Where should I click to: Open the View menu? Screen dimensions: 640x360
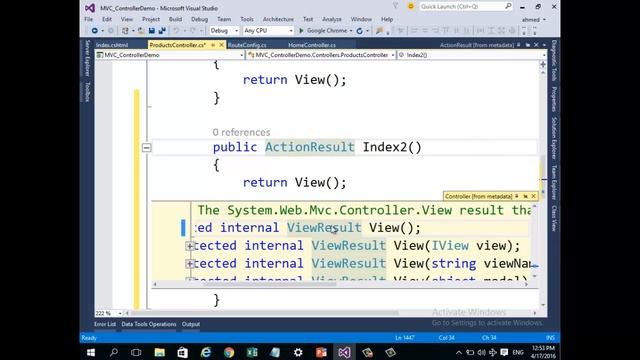click(x=127, y=19)
